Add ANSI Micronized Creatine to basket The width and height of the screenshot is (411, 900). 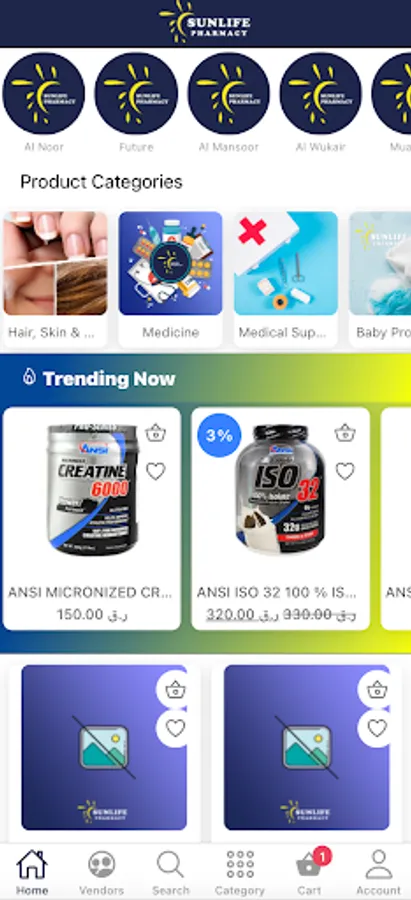[x=155, y=433]
